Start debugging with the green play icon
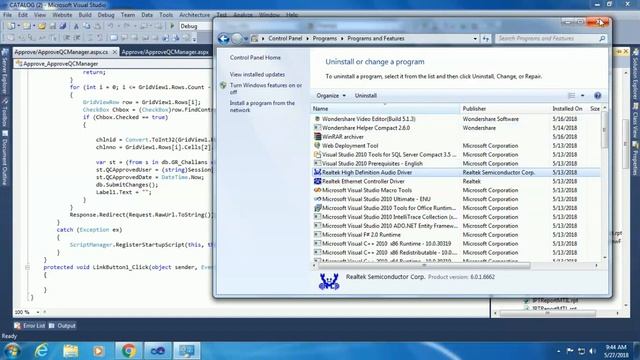The image size is (640, 360). (172, 26)
